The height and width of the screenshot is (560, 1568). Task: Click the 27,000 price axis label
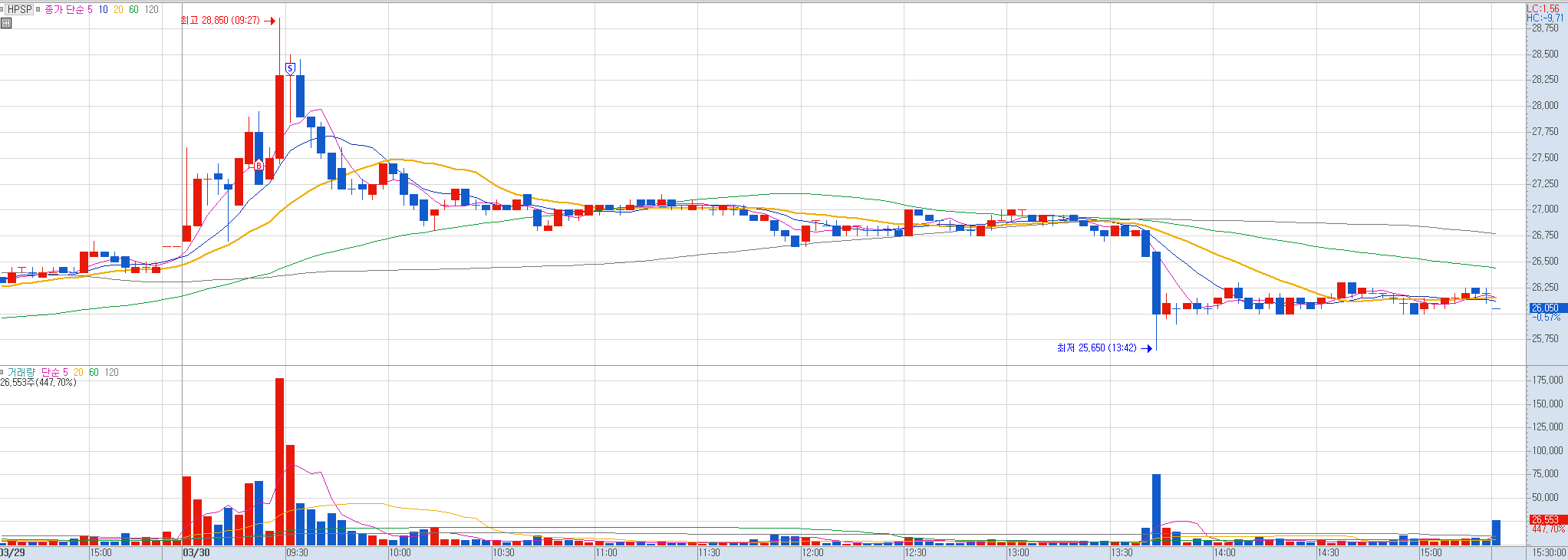point(1545,209)
